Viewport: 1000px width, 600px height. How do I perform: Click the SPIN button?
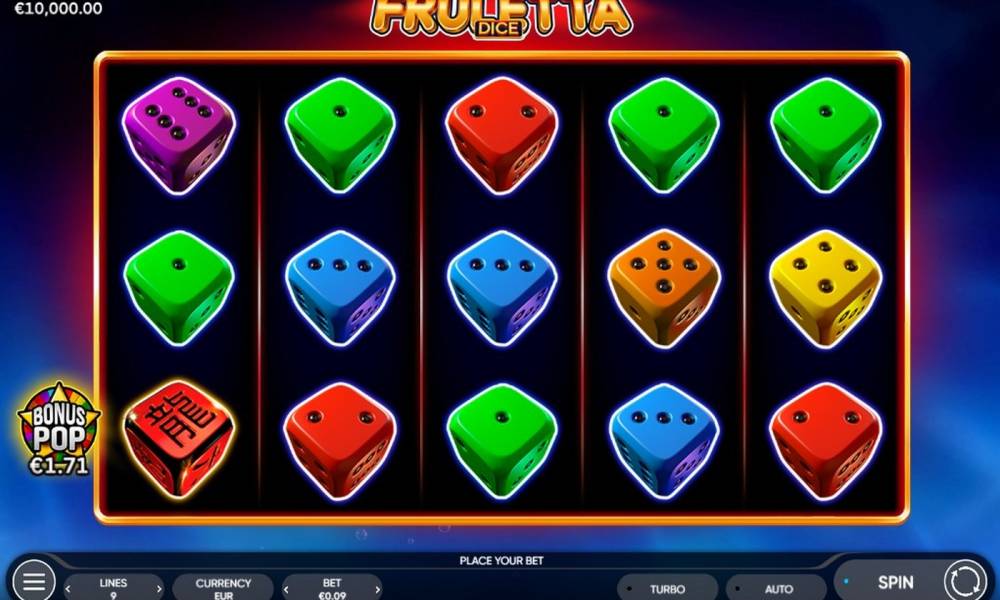(895, 582)
